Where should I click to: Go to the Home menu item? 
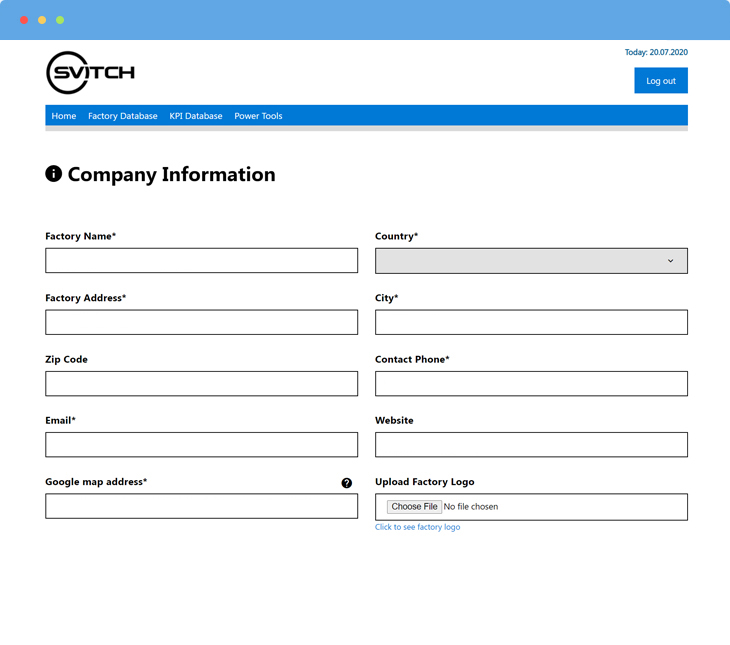64,116
